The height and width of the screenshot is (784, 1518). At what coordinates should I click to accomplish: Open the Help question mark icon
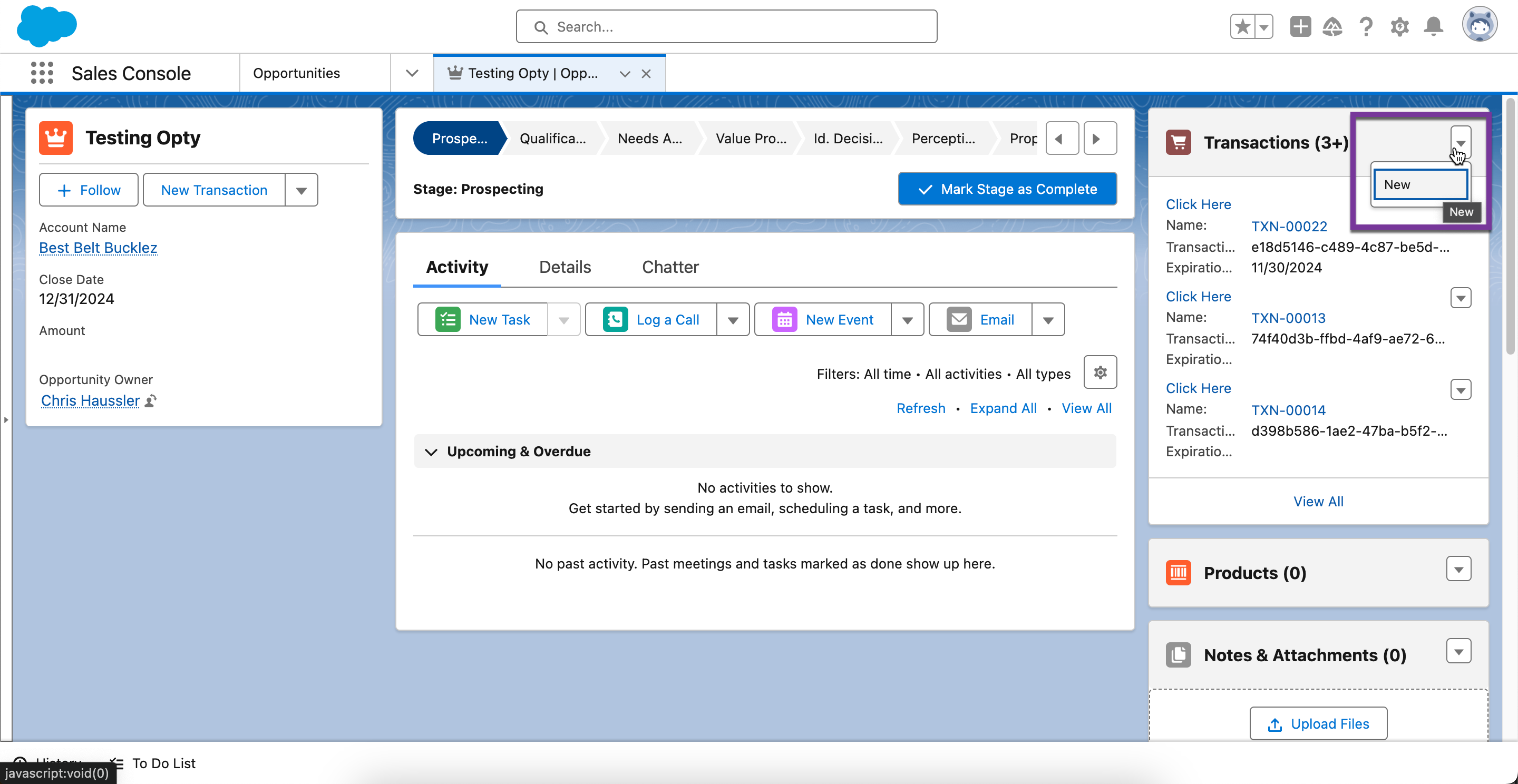pyautogui.click(x=1366, y=26)
